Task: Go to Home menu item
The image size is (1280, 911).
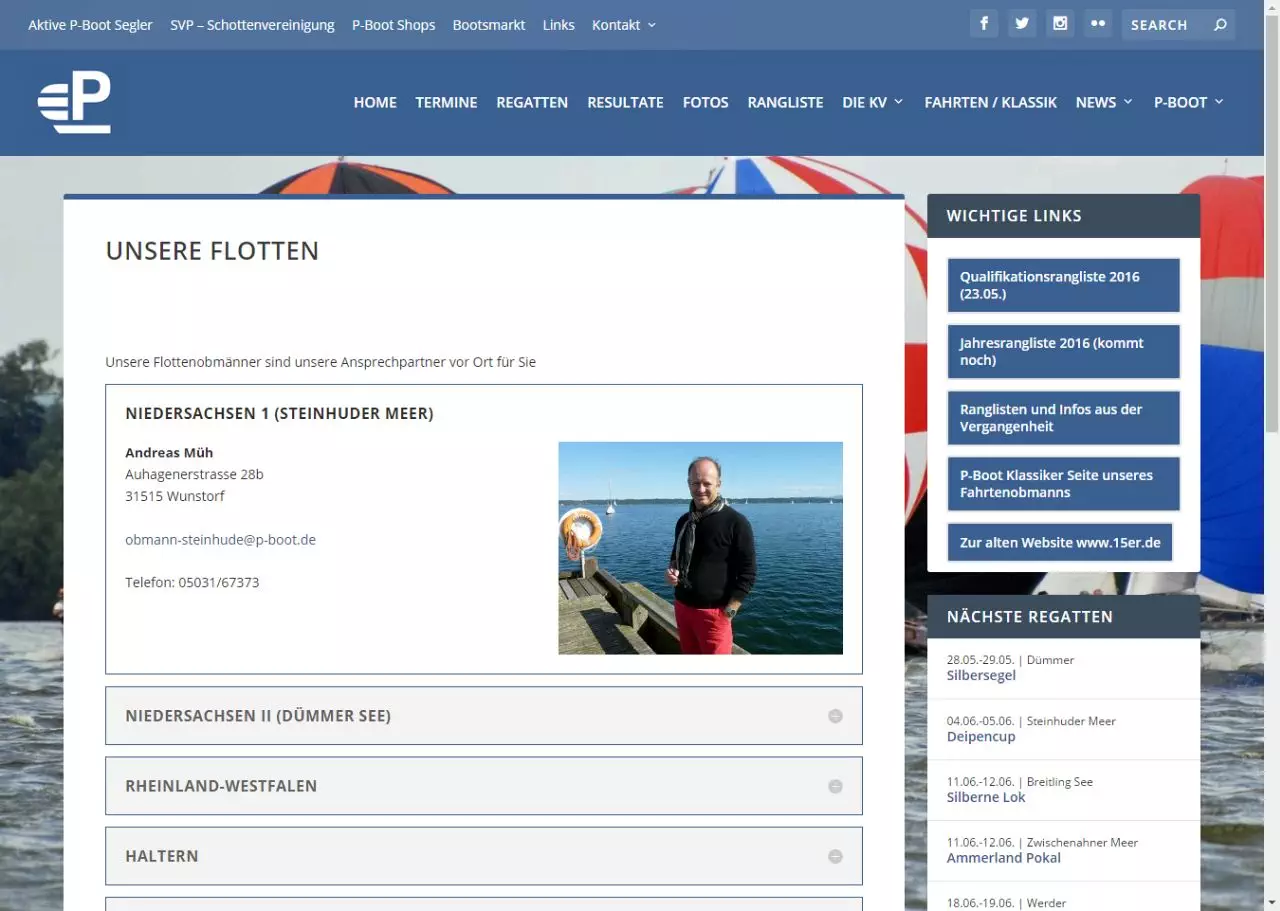Action: [375, 102]
